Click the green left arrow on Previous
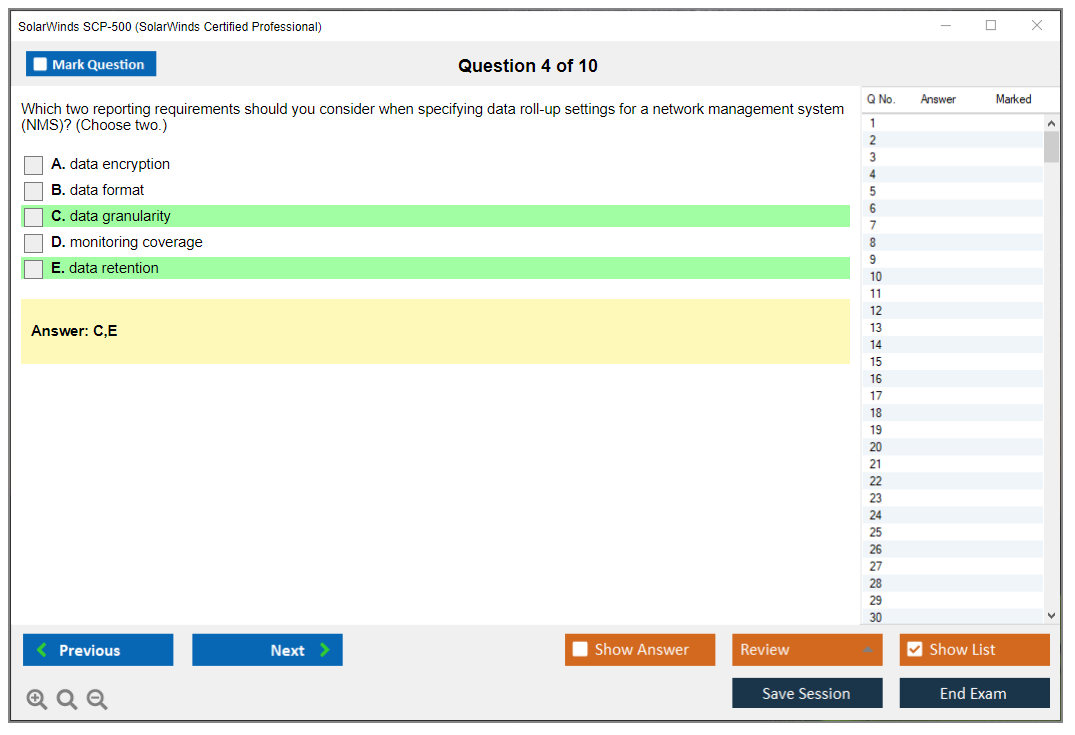The height and width of the screenshot is (735, 1075). [x=42, y=650]
